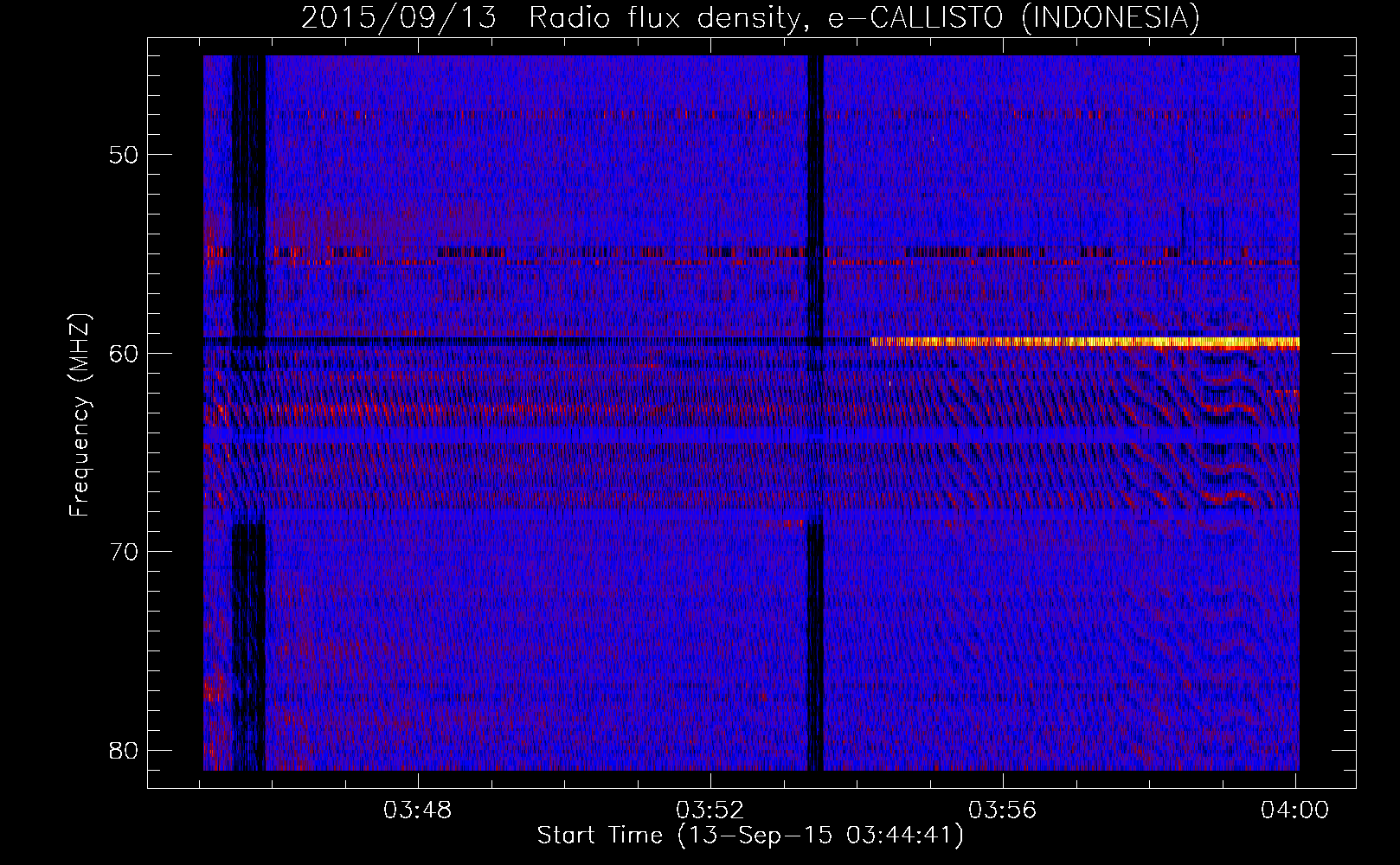Image resolution: width=1400 pixels, height=865 pixels.
Task: Click the 50 MHz frequency tick label
Action: point(124,155)
